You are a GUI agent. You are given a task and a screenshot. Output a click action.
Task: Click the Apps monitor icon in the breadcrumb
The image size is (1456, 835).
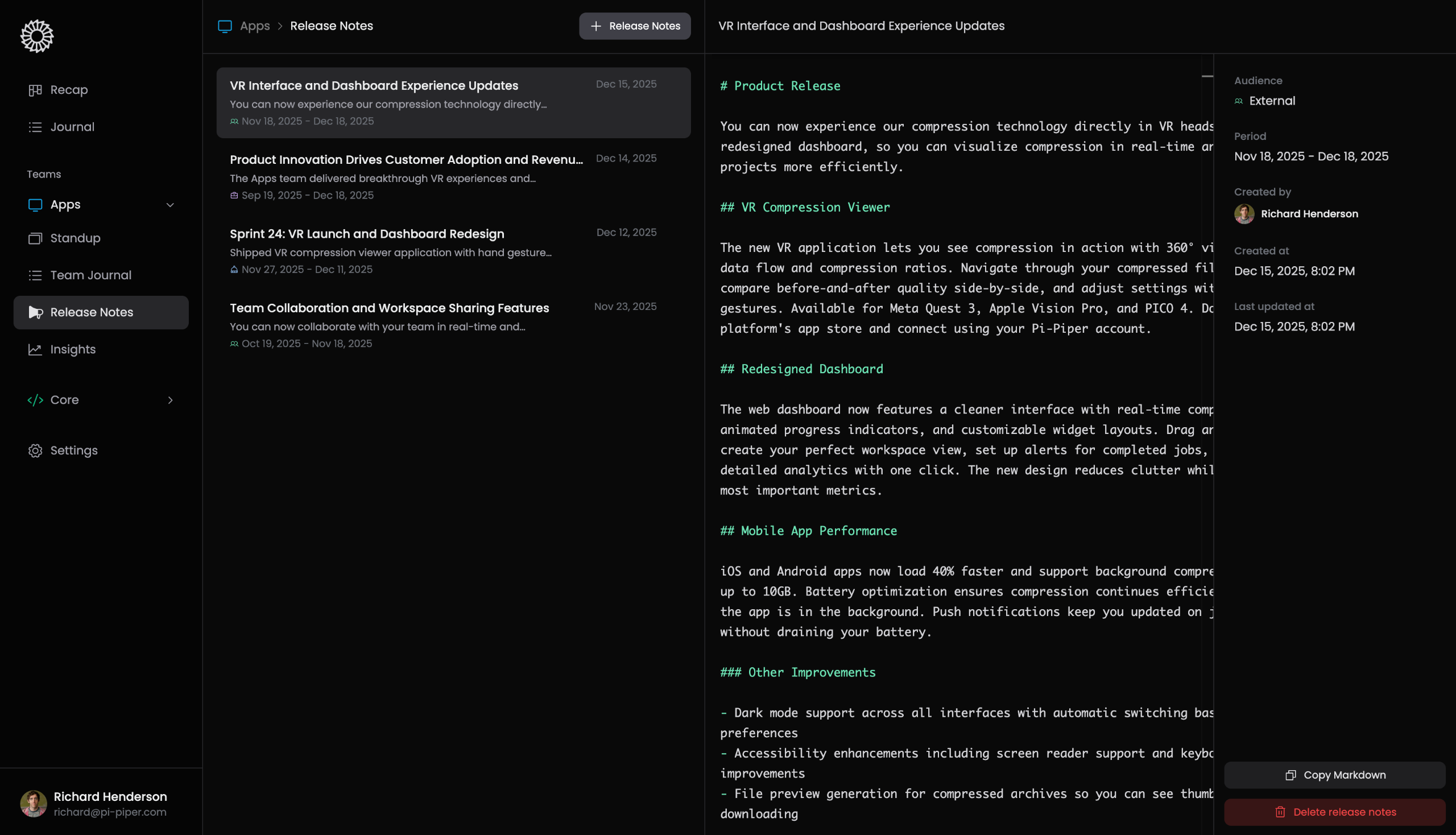[x=225, y=26]
